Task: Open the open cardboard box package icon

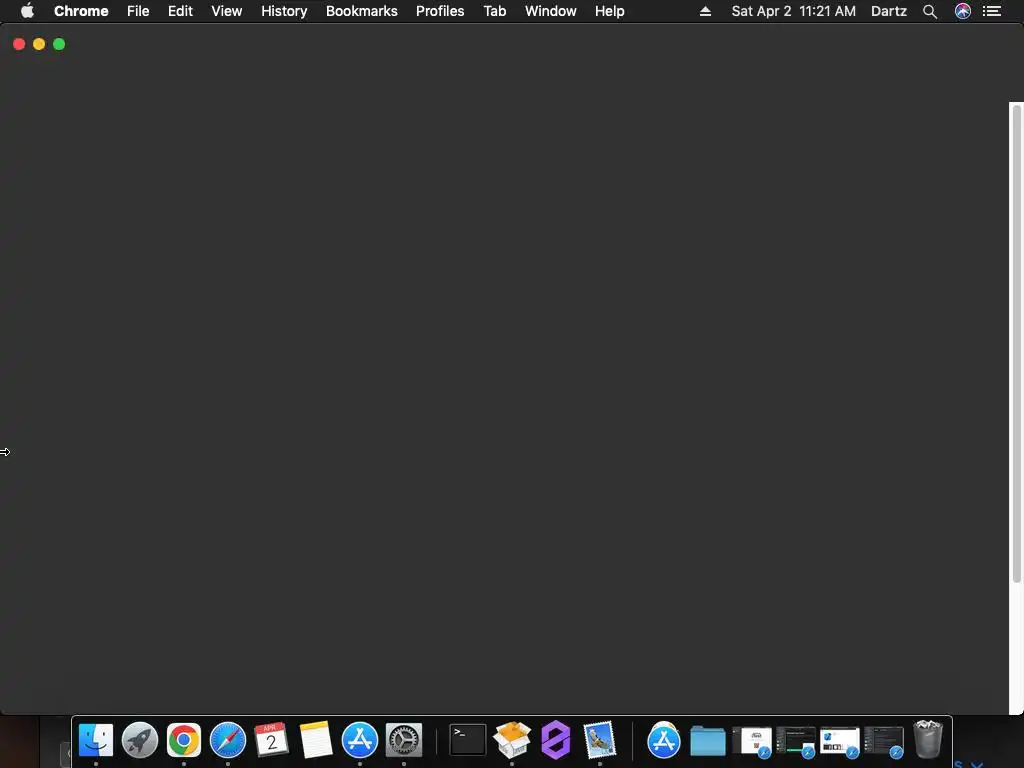Action: coord(512,741)
